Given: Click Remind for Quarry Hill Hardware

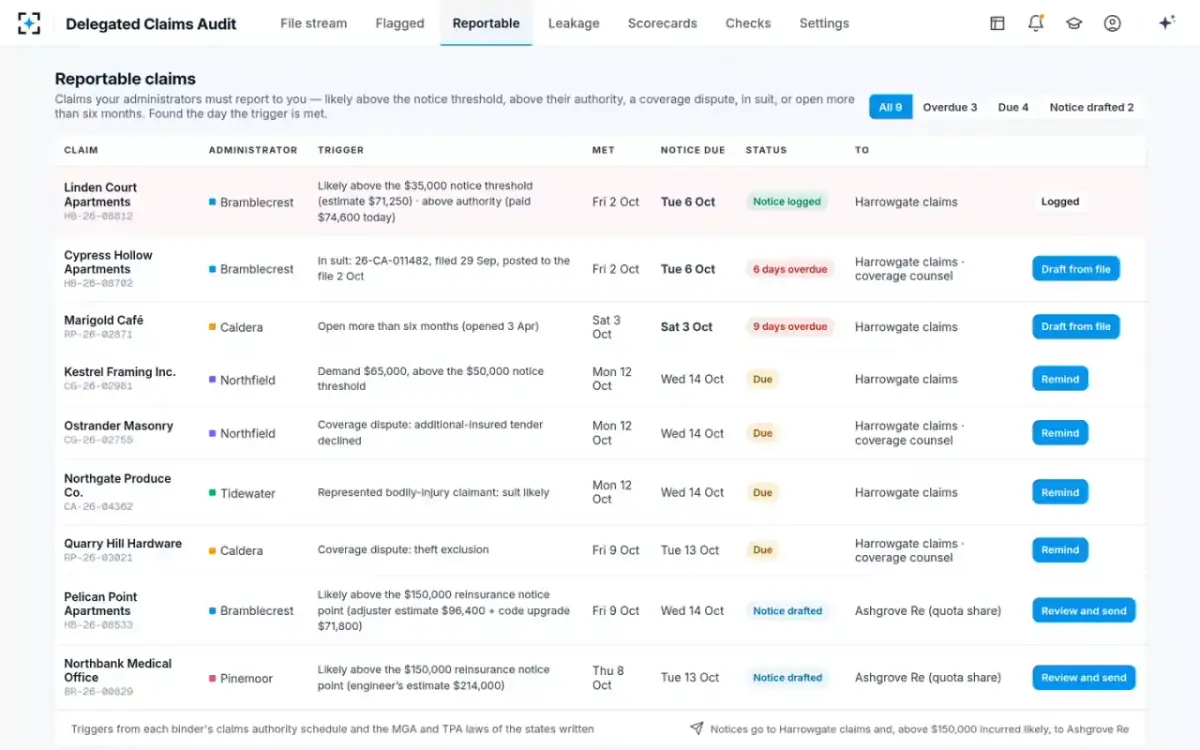Looking at the screenshot, I should coord(1060,550).
